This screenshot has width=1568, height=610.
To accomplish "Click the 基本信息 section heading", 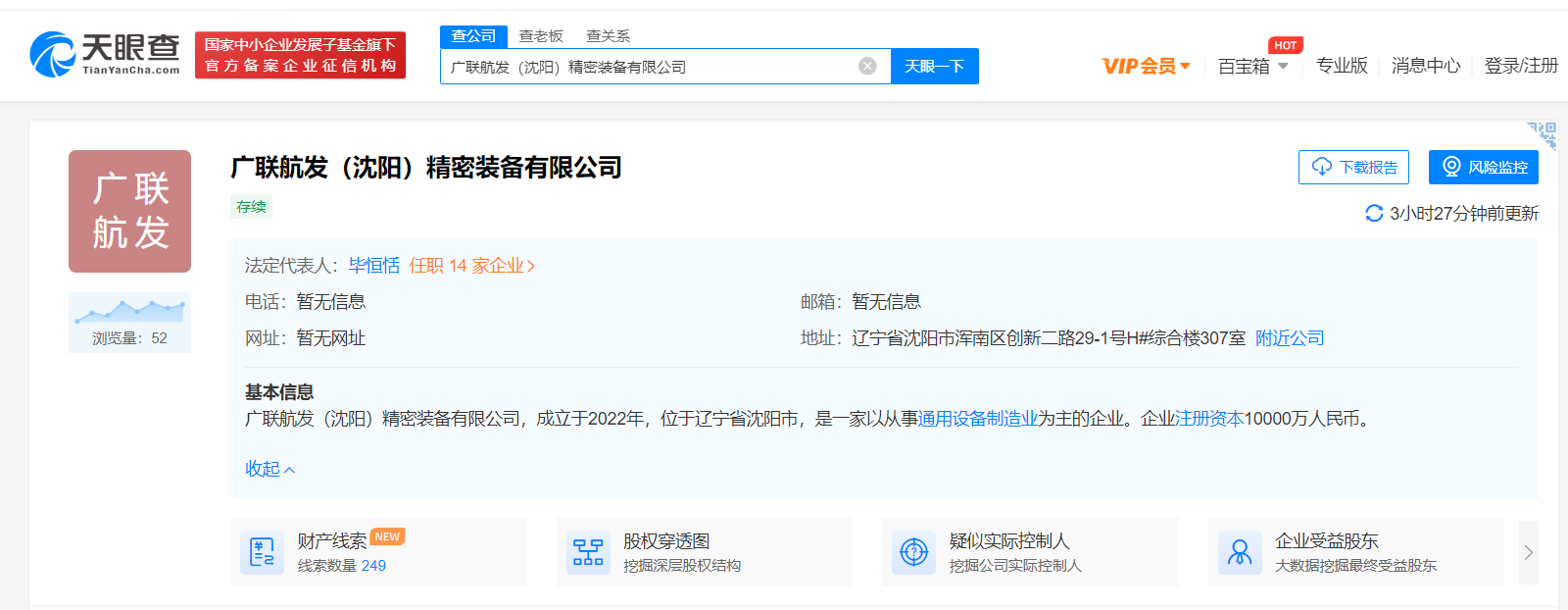I will tap(279, 392).
